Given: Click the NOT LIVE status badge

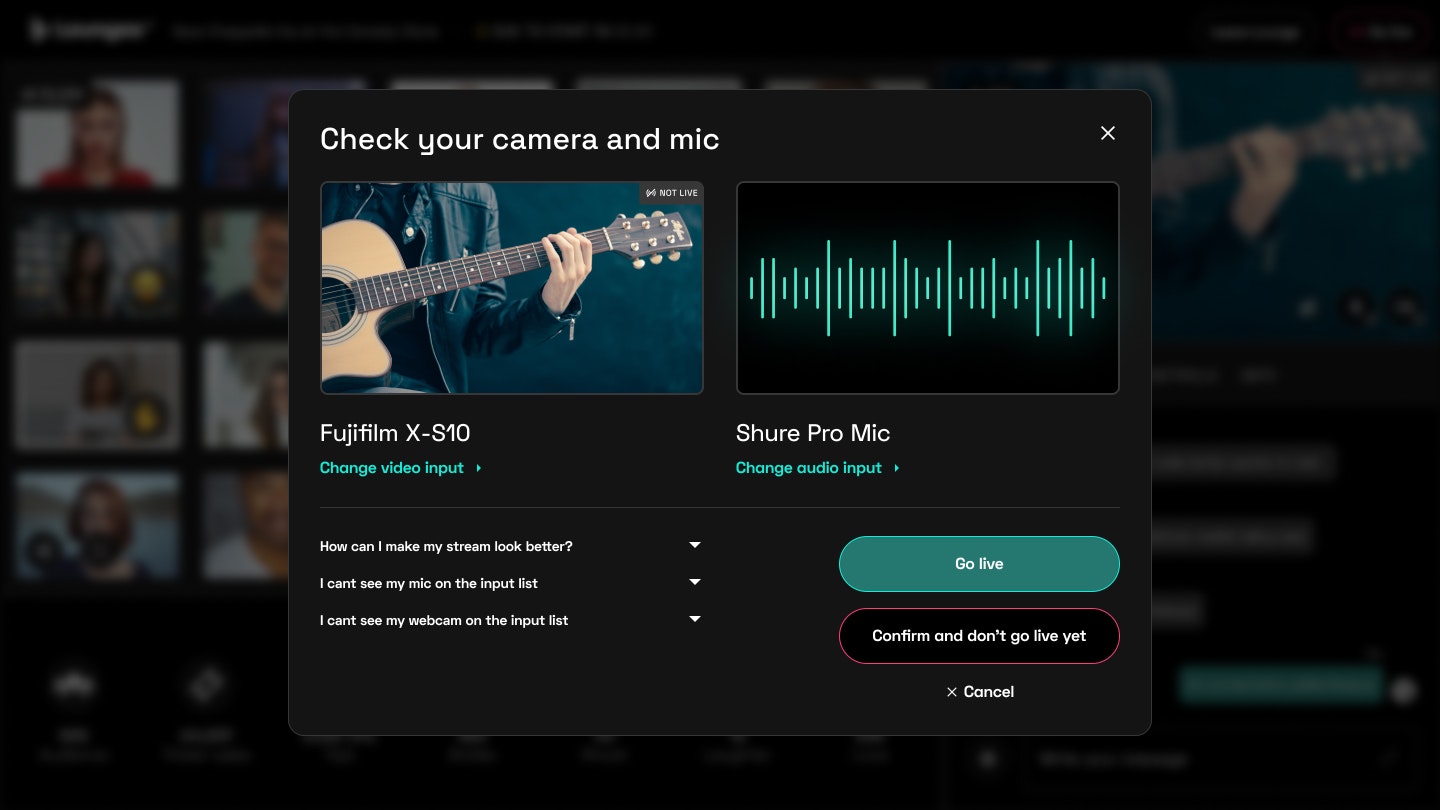Looking at the screenshot, I should 672,193.
